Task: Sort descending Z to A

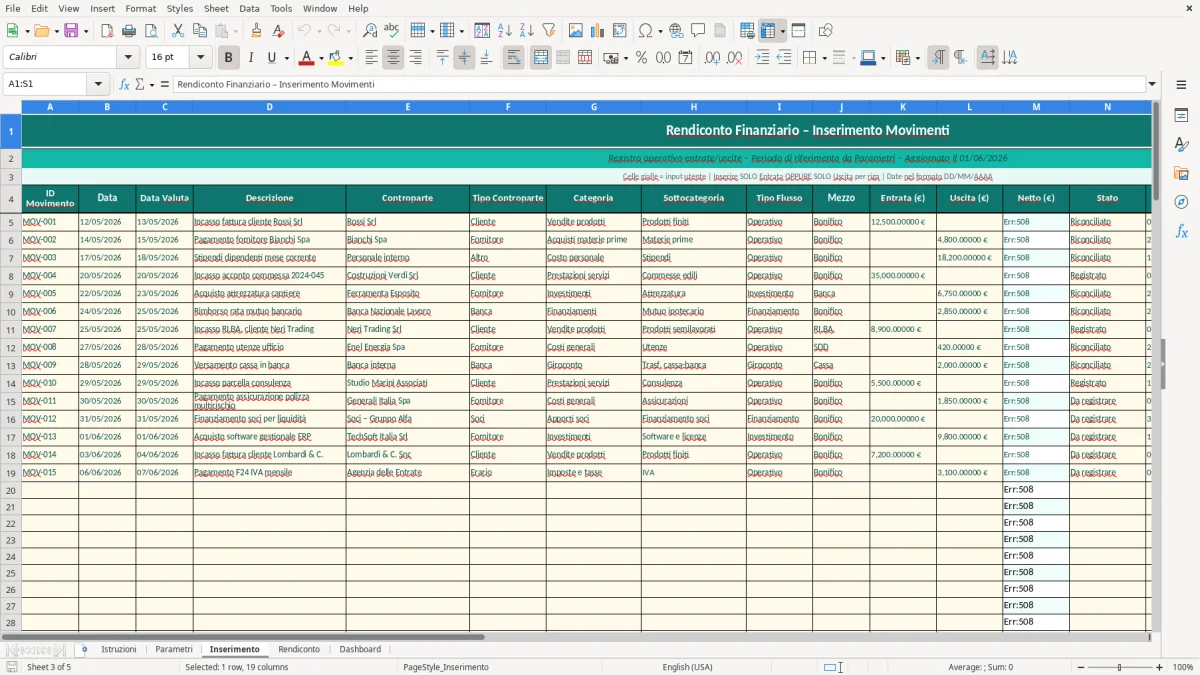Action: 527,31
